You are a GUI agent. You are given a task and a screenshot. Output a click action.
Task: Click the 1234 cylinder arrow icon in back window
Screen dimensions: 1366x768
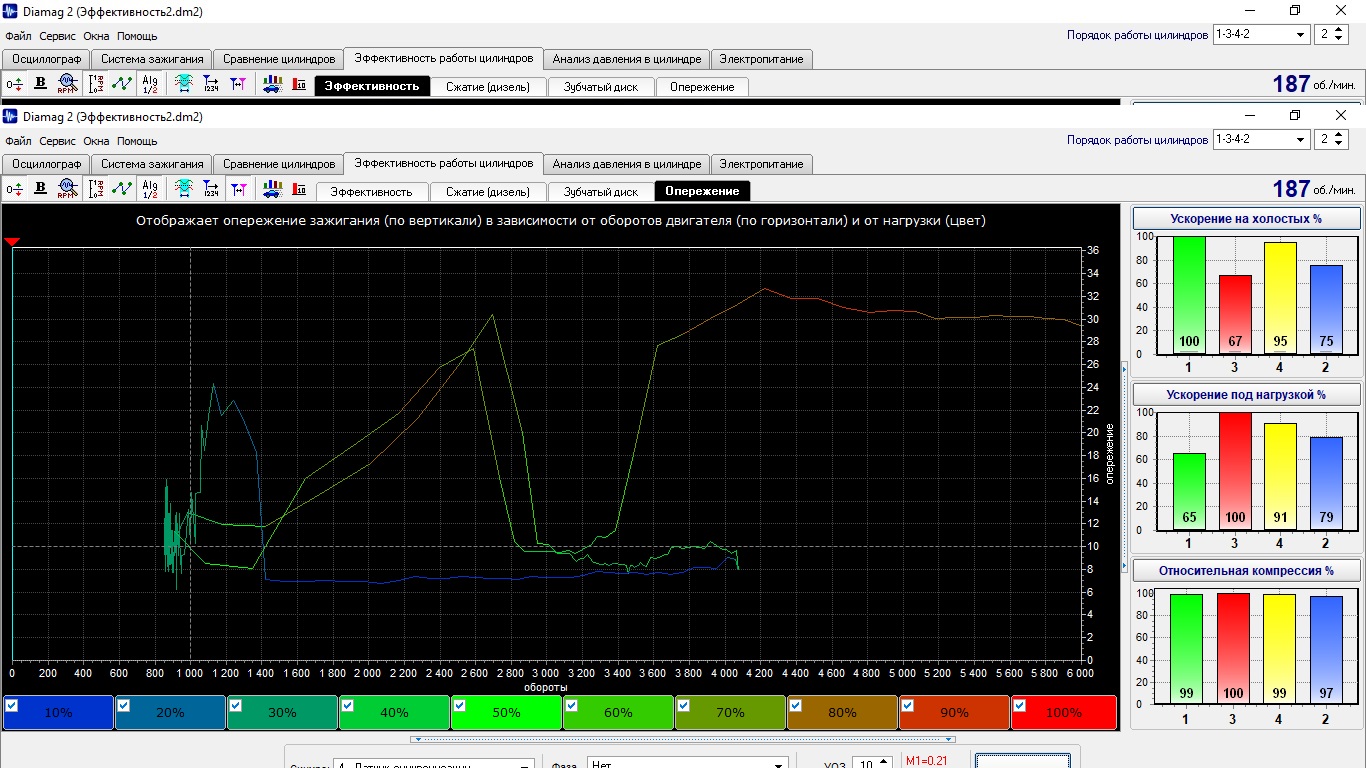[211, 85]
